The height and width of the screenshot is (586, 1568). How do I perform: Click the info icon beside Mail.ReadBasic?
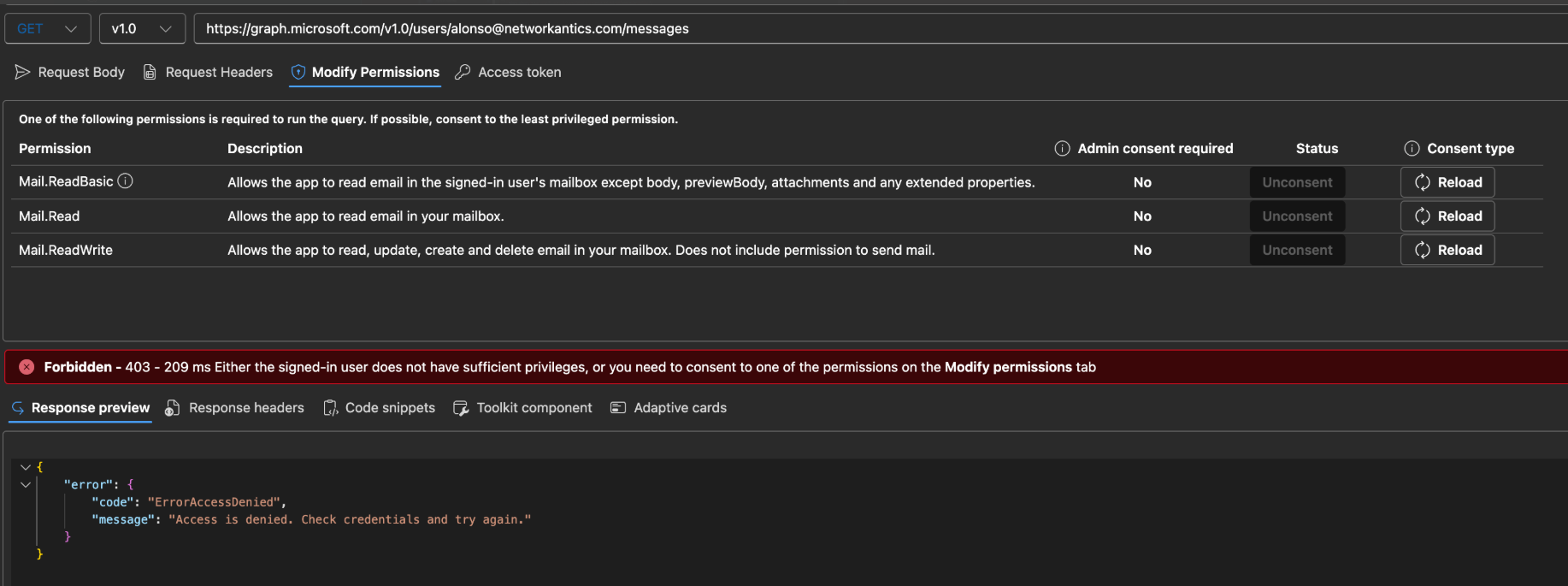click(126, 181)
